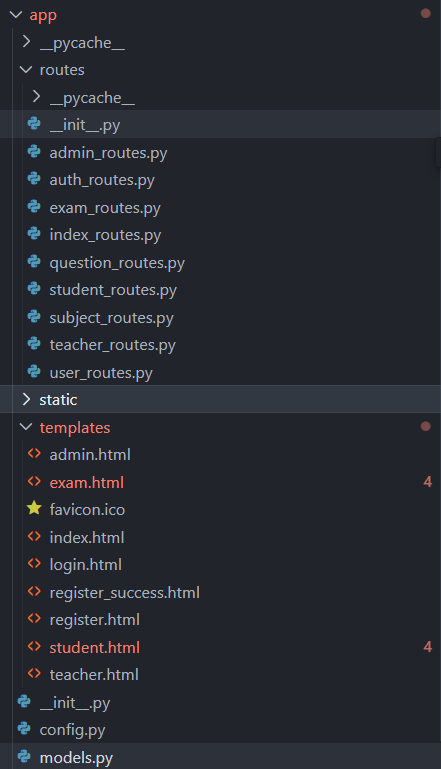The height and width of the screenshot is (769, 441).
Task: Click the HTML icon beside login.html
Action: point(34,564)
